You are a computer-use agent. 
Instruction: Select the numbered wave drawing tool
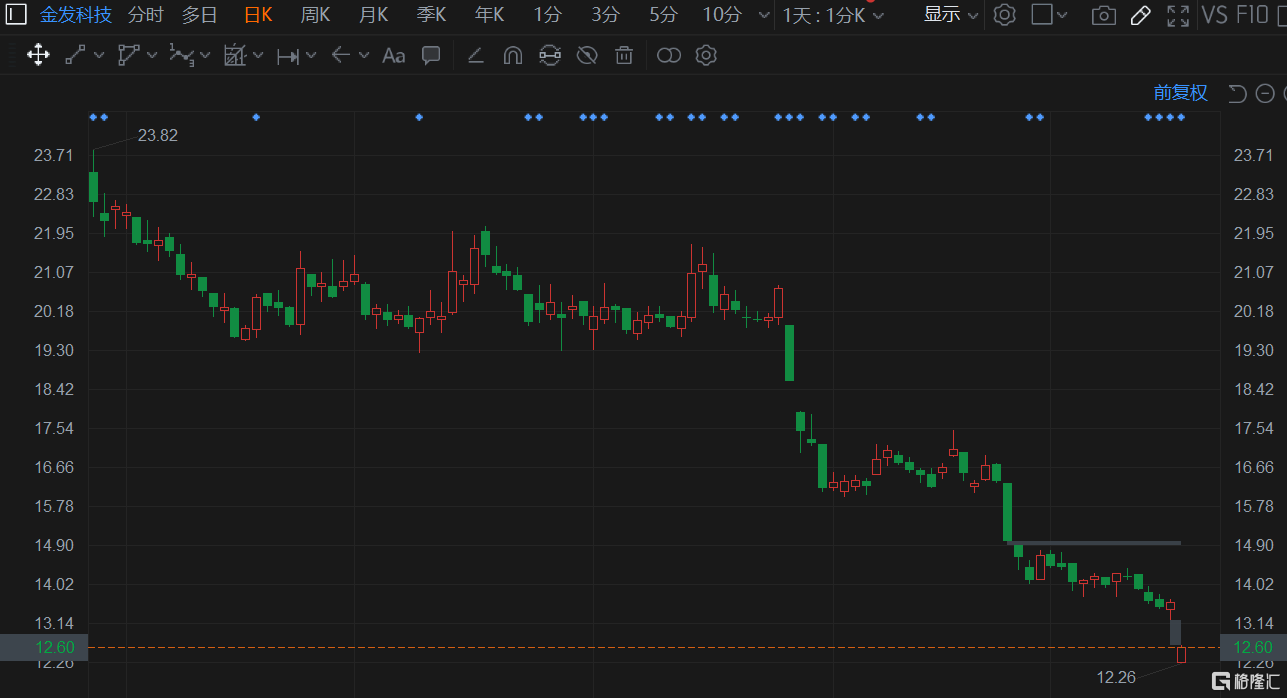181,55
